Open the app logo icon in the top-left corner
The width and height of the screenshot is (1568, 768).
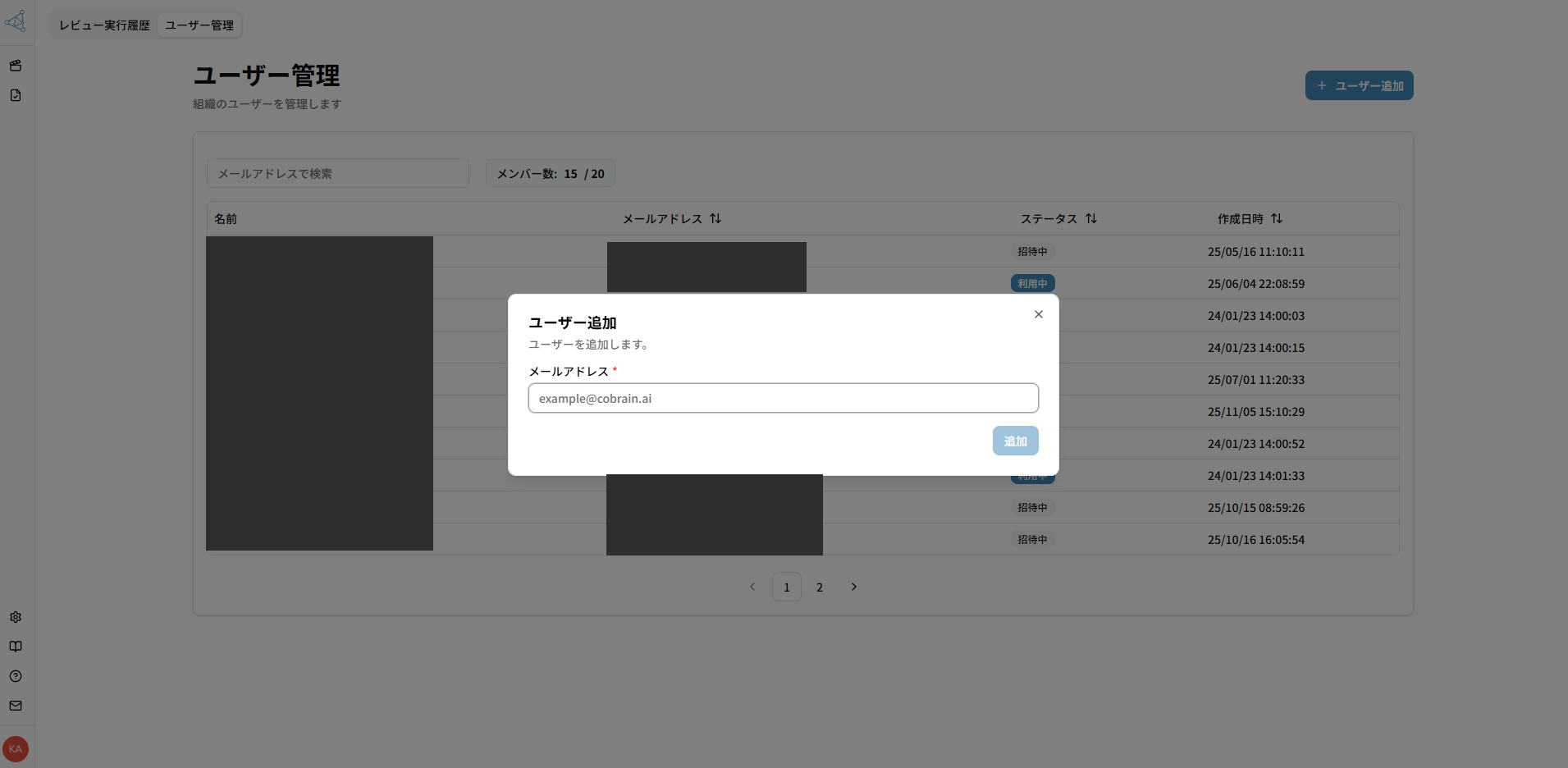click(17, 21)
